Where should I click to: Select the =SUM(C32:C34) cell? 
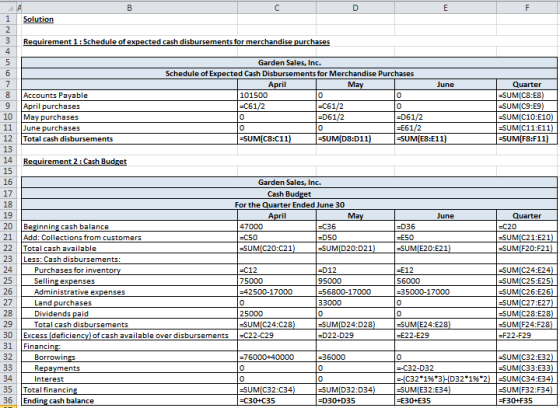[x=277, y=390]
